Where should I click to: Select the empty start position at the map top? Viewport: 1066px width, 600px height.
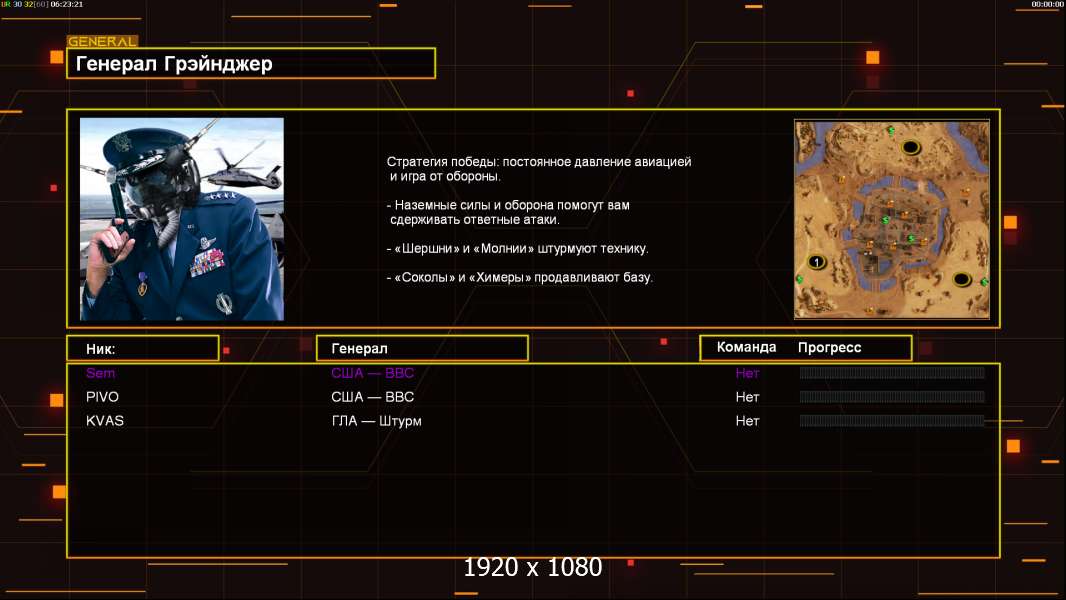911,147
